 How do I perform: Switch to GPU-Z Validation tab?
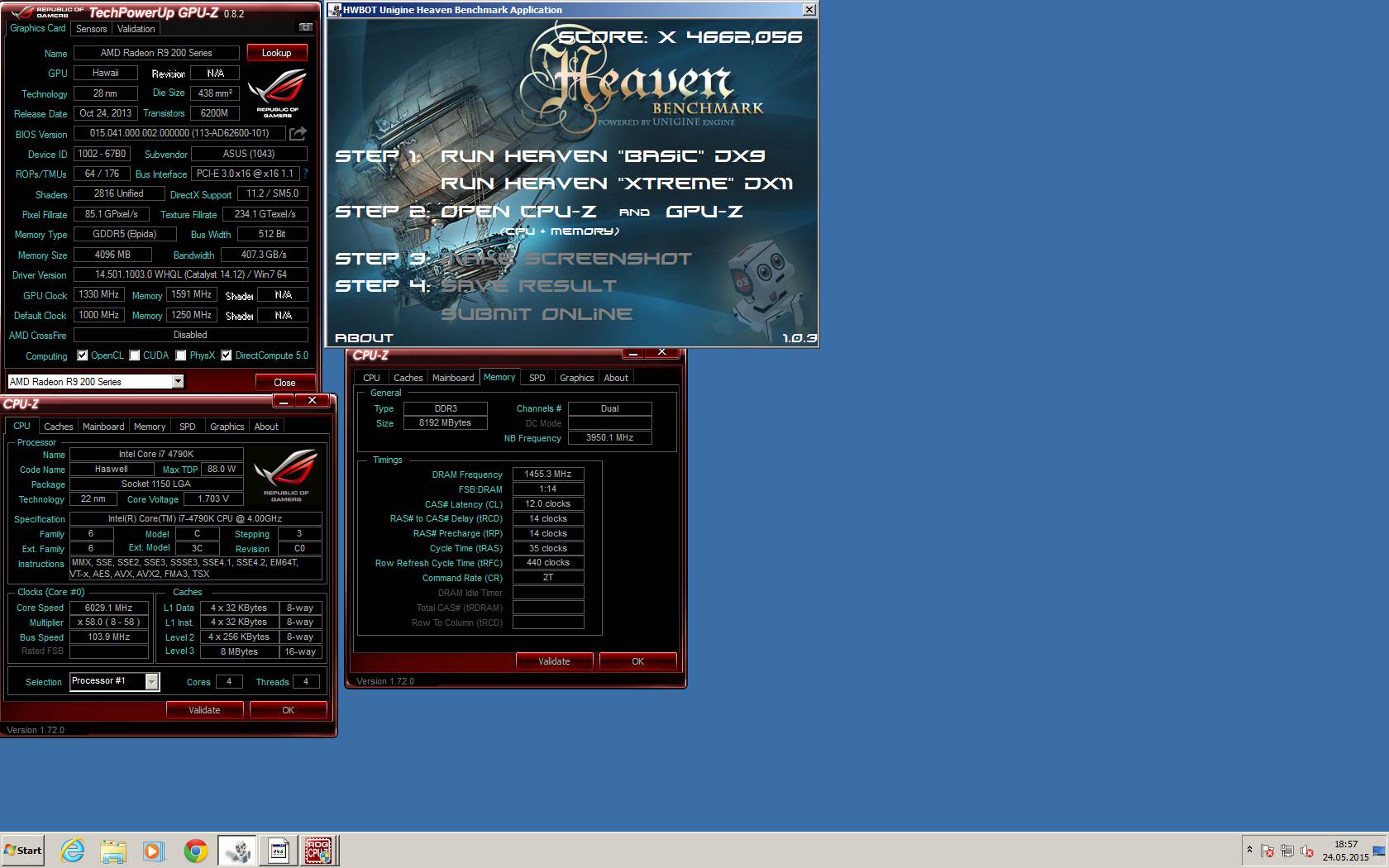tap(136, 28)
